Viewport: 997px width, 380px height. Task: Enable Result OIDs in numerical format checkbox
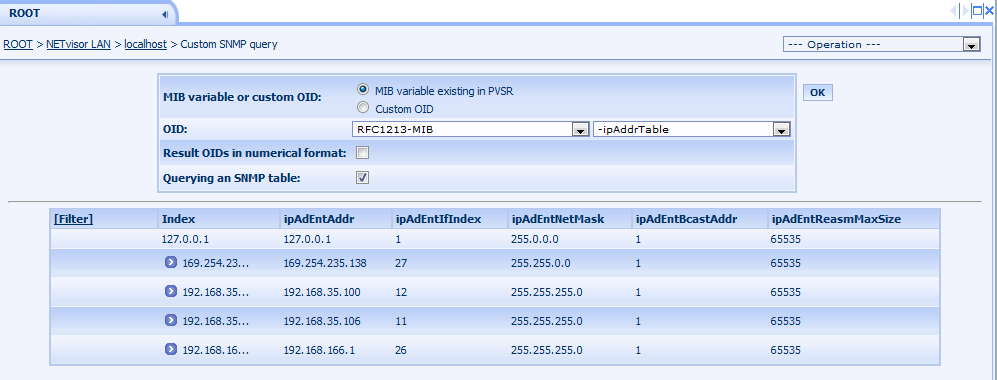362,153
